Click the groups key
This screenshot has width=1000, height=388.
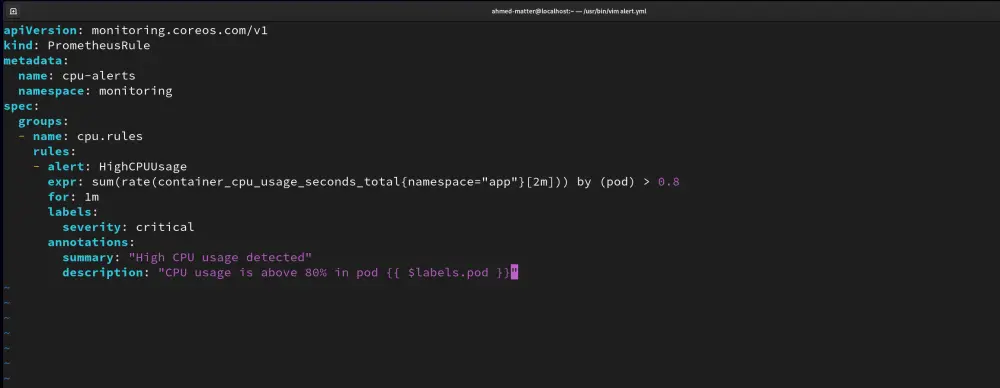point(40,121)
